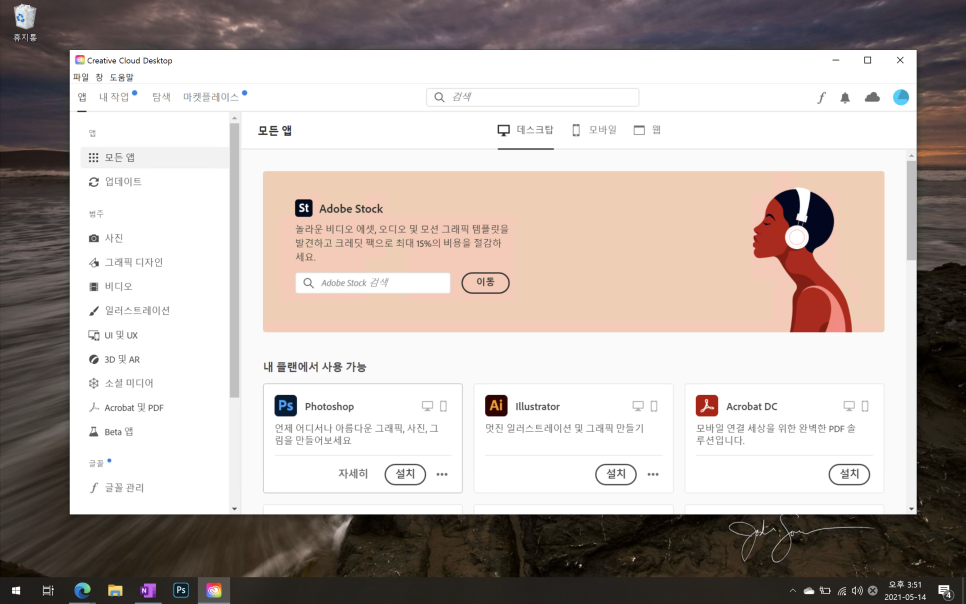
Task: Click the Acrobat 및 PDF icon in sidebar
Action: coord(94,407)
